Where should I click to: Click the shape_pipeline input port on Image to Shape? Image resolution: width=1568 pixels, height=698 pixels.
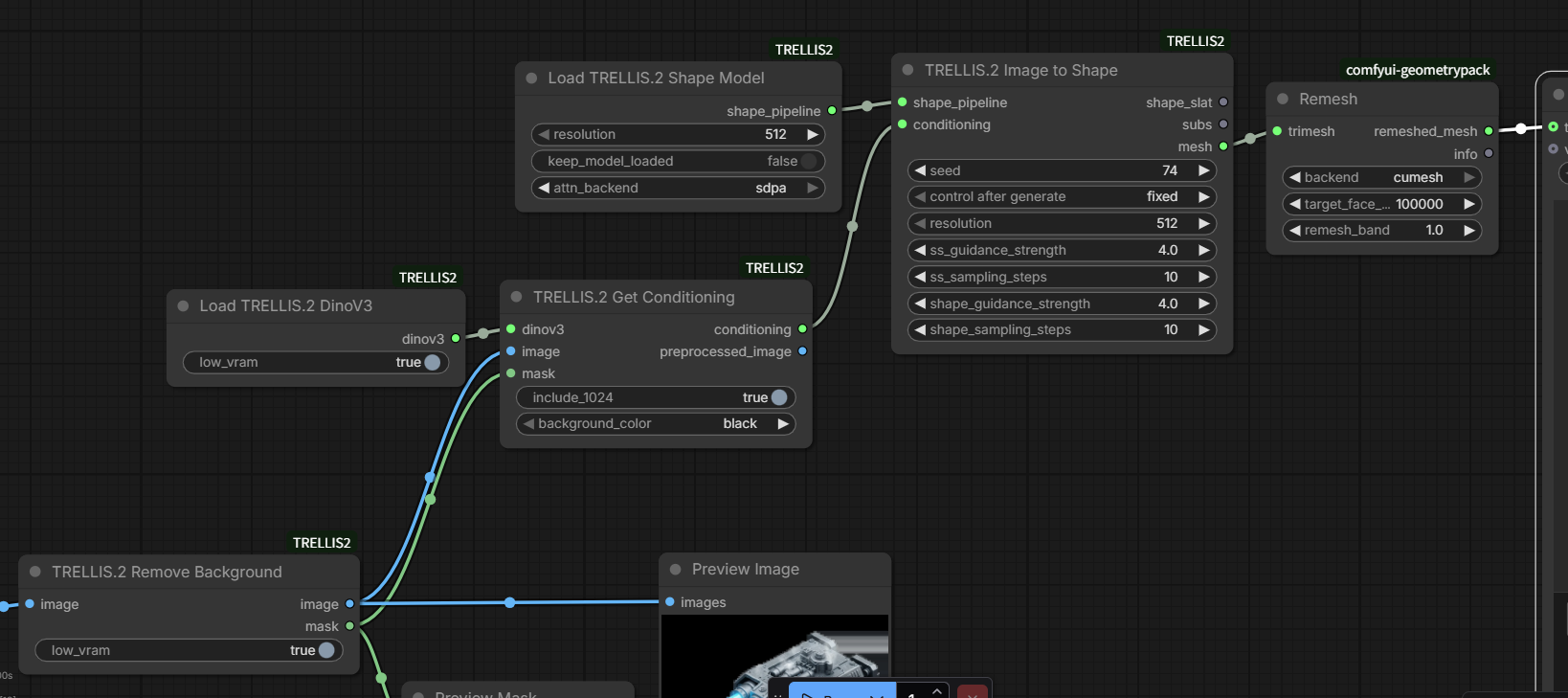pos(902,102)
